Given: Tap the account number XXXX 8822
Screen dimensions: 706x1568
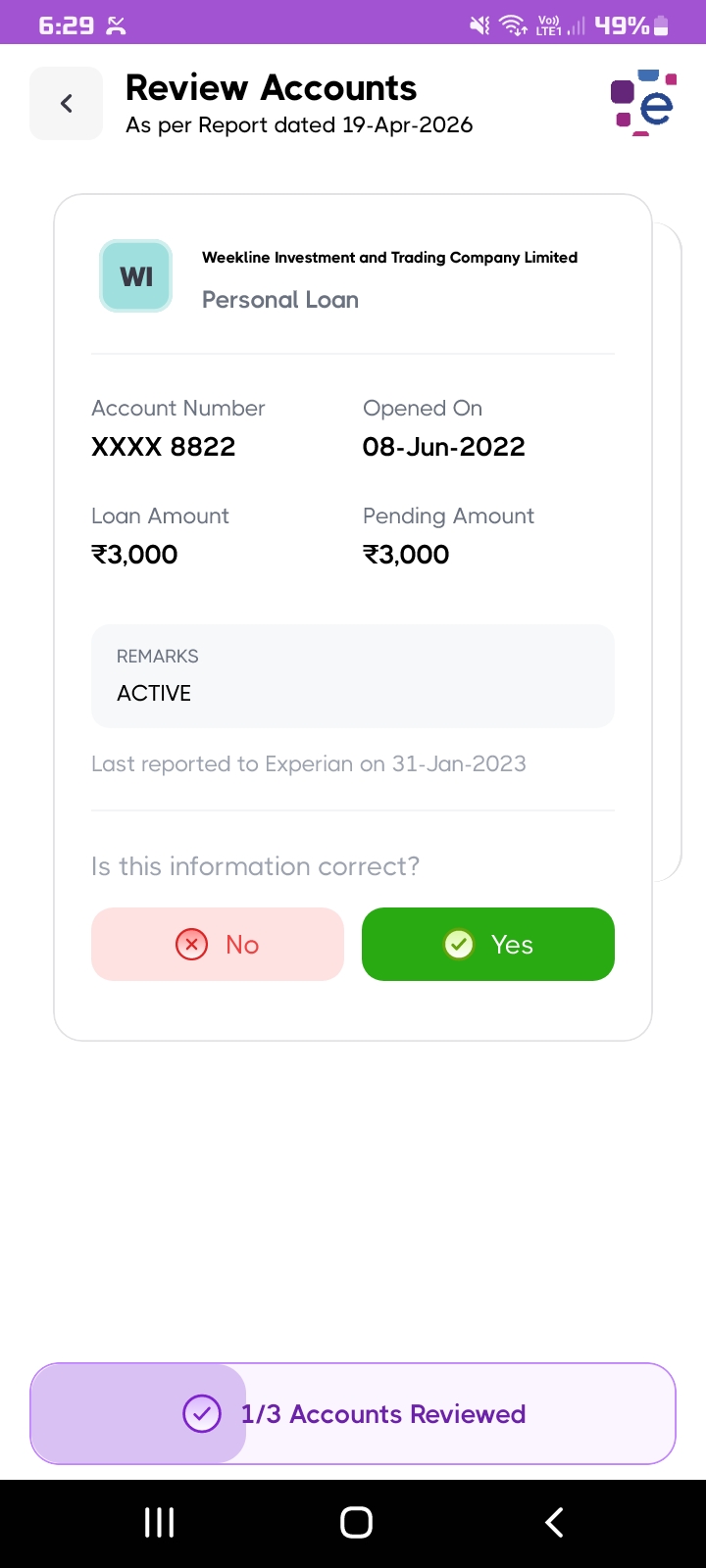Looking at the screenshot, I should point(164,447).
